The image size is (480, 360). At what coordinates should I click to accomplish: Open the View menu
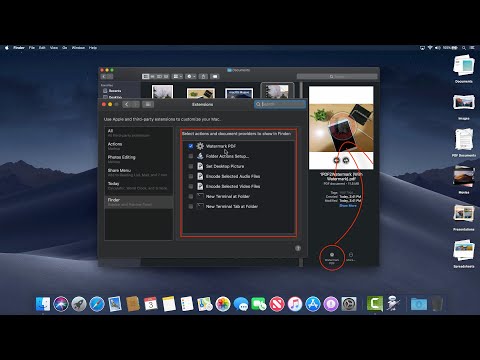(54, 48)
